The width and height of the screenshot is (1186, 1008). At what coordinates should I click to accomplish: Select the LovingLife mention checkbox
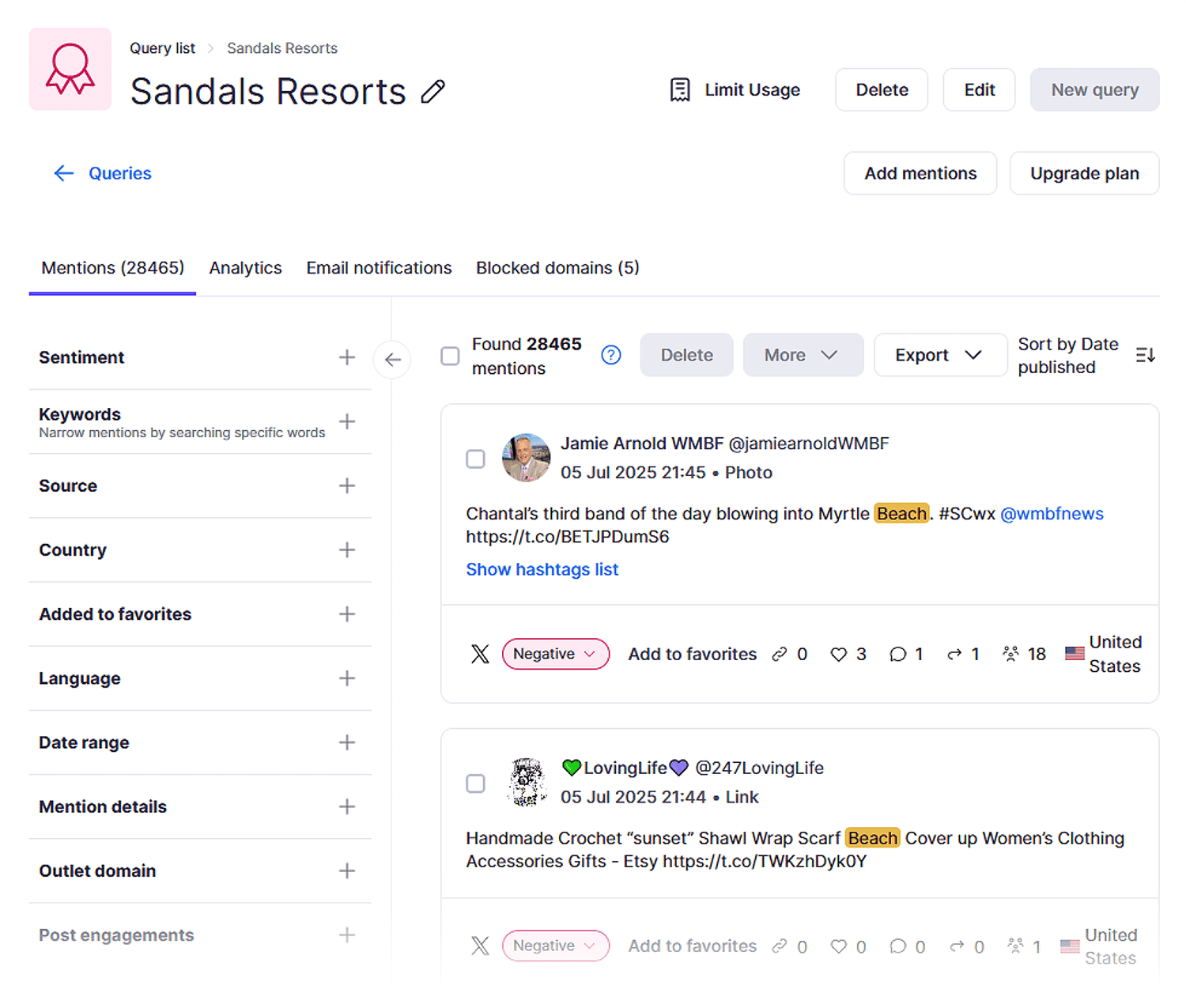[475, 783]
